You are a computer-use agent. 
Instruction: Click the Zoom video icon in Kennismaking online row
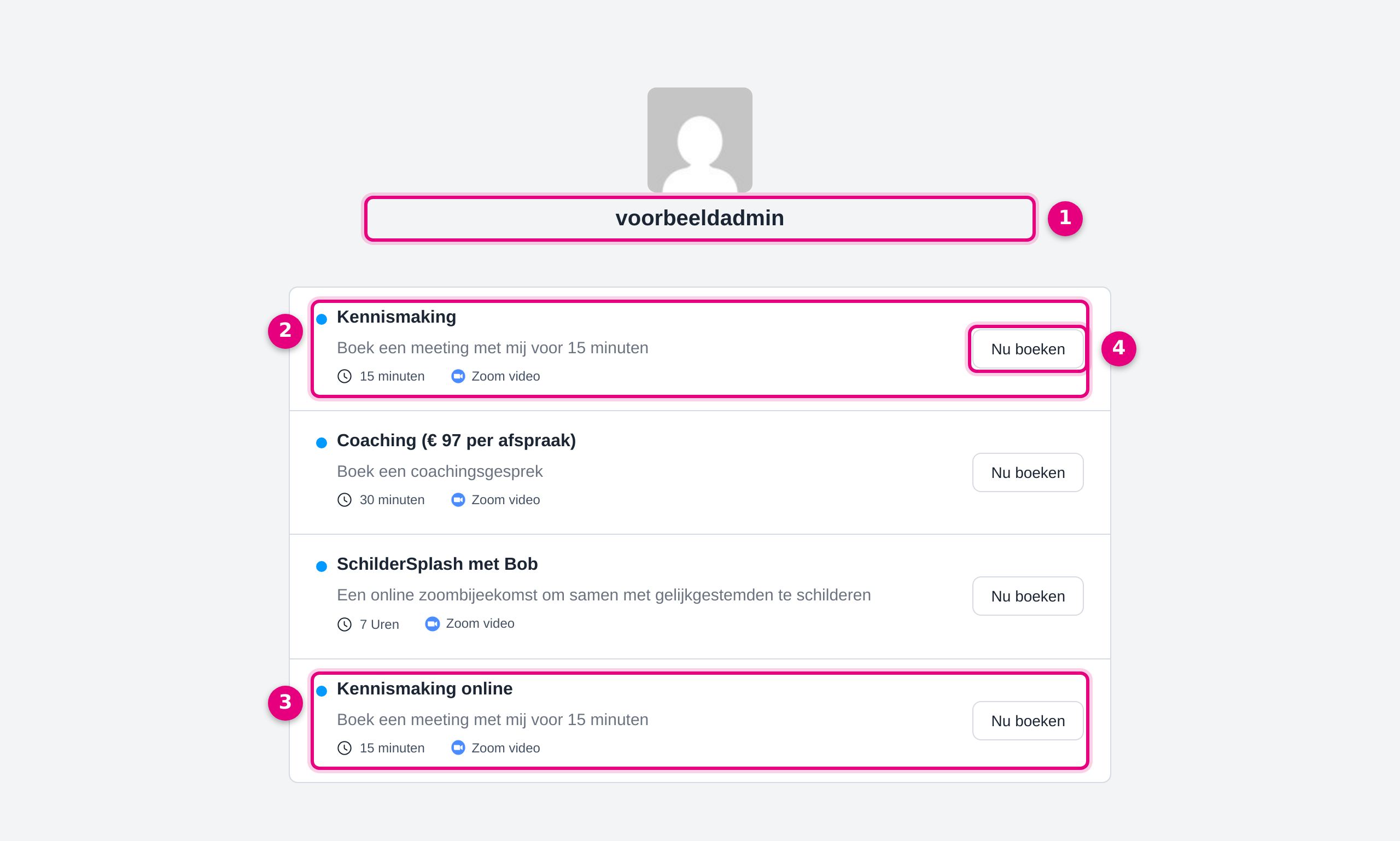point(458,748)
